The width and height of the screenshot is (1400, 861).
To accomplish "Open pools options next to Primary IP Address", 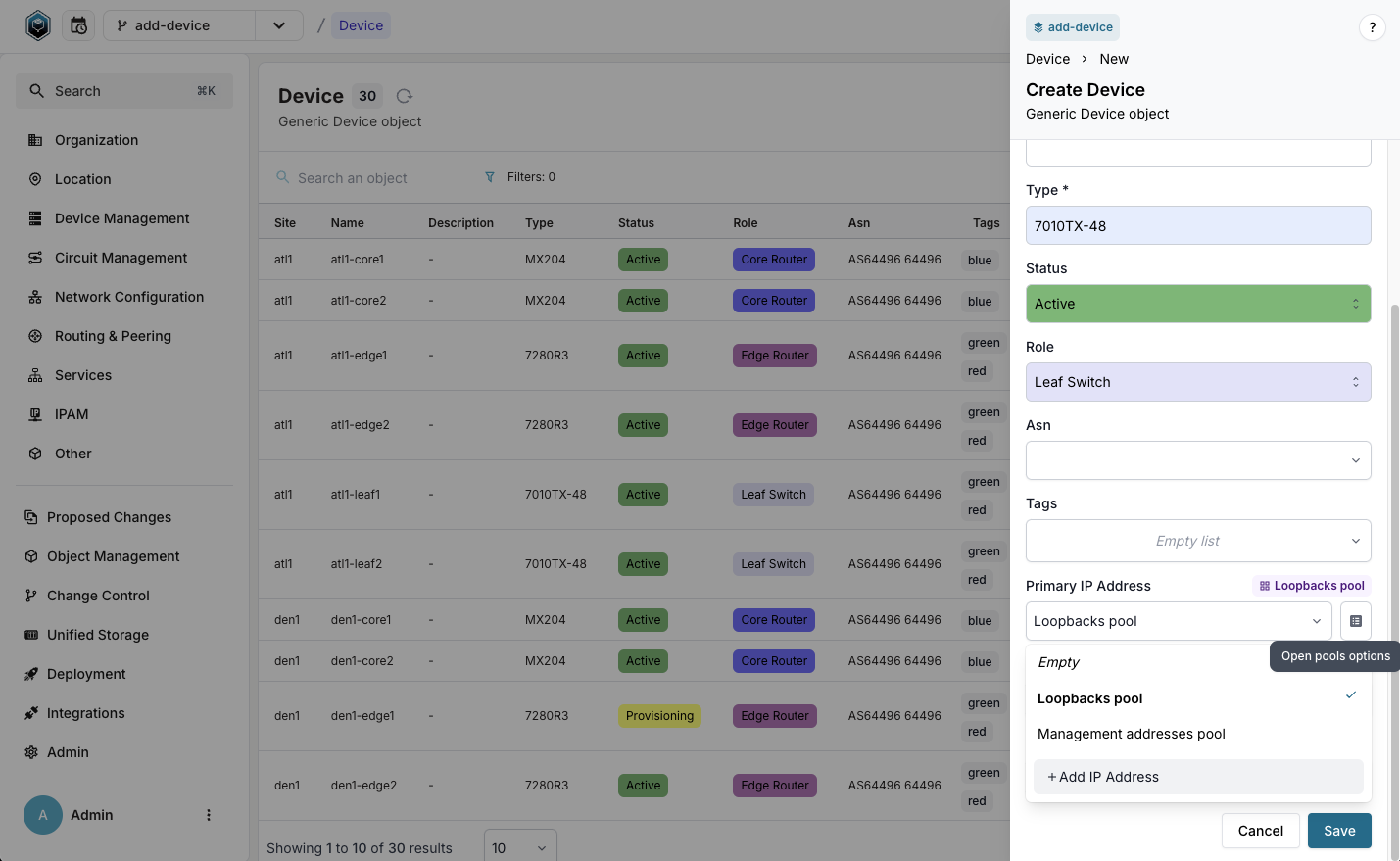I will (x=1356, y=620).
